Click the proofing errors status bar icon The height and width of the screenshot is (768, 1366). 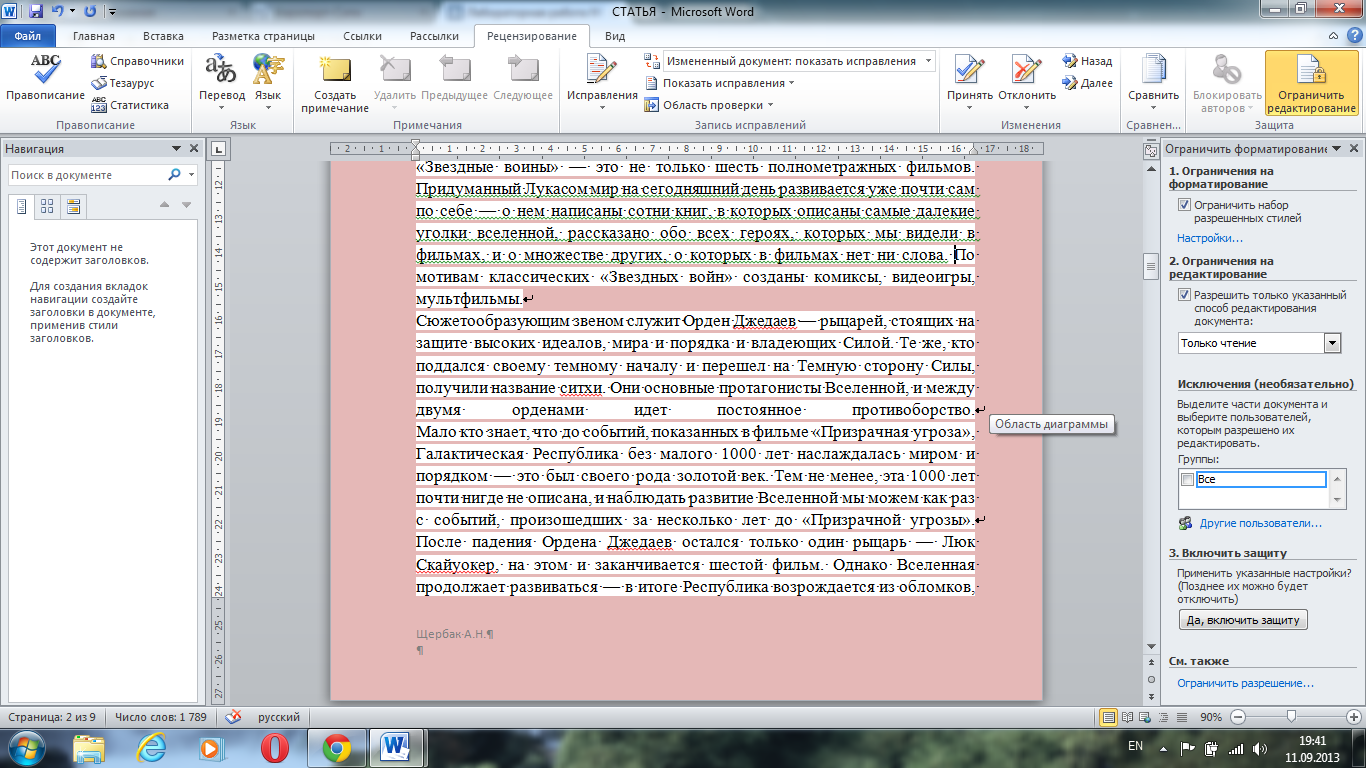233,717
